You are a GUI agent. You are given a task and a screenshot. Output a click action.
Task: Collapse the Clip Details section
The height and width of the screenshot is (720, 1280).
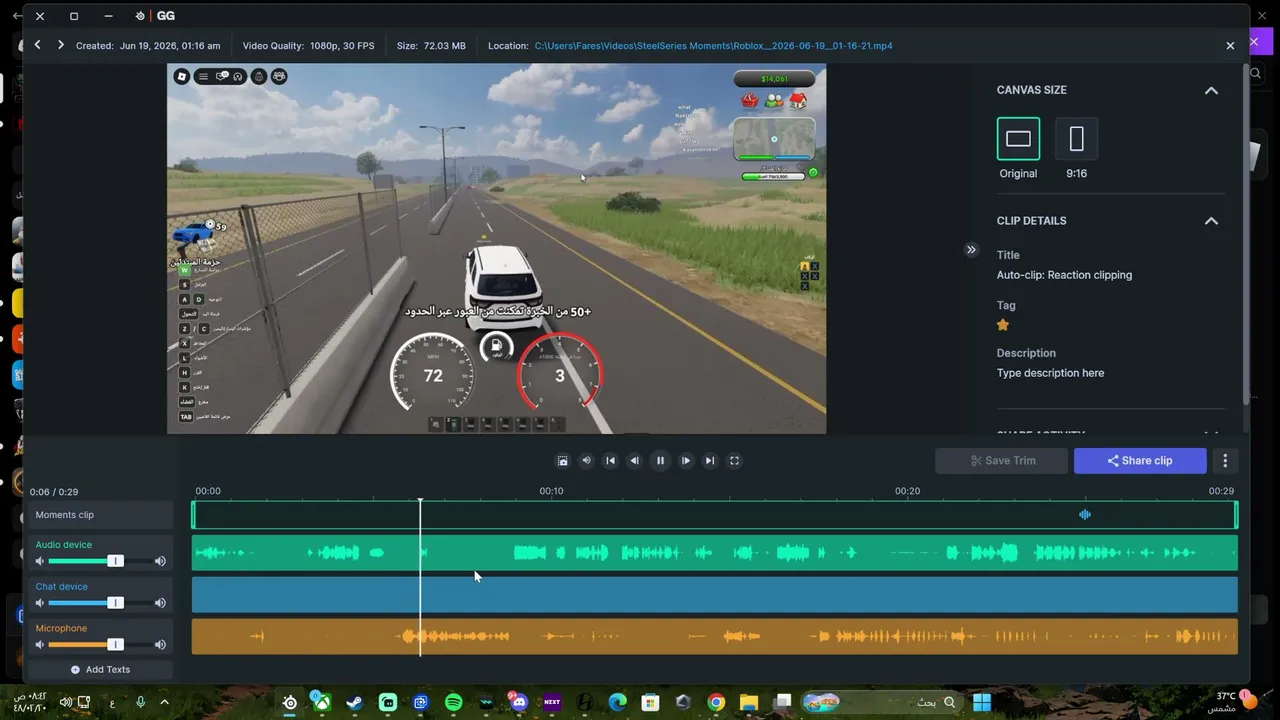1211,221
